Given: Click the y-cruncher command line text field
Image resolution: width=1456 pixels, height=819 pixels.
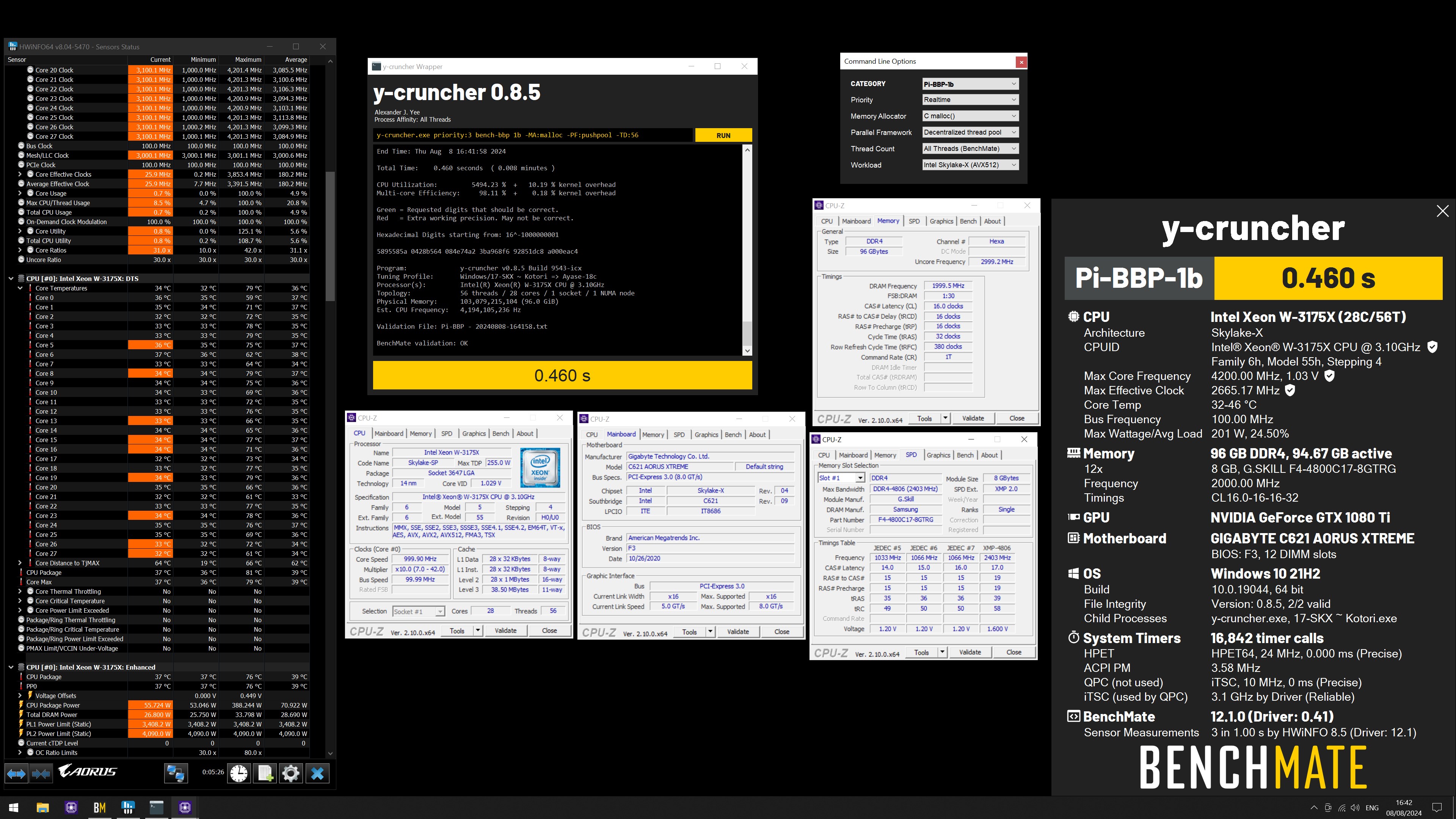Looking at the screenshot, I should 532,135.
